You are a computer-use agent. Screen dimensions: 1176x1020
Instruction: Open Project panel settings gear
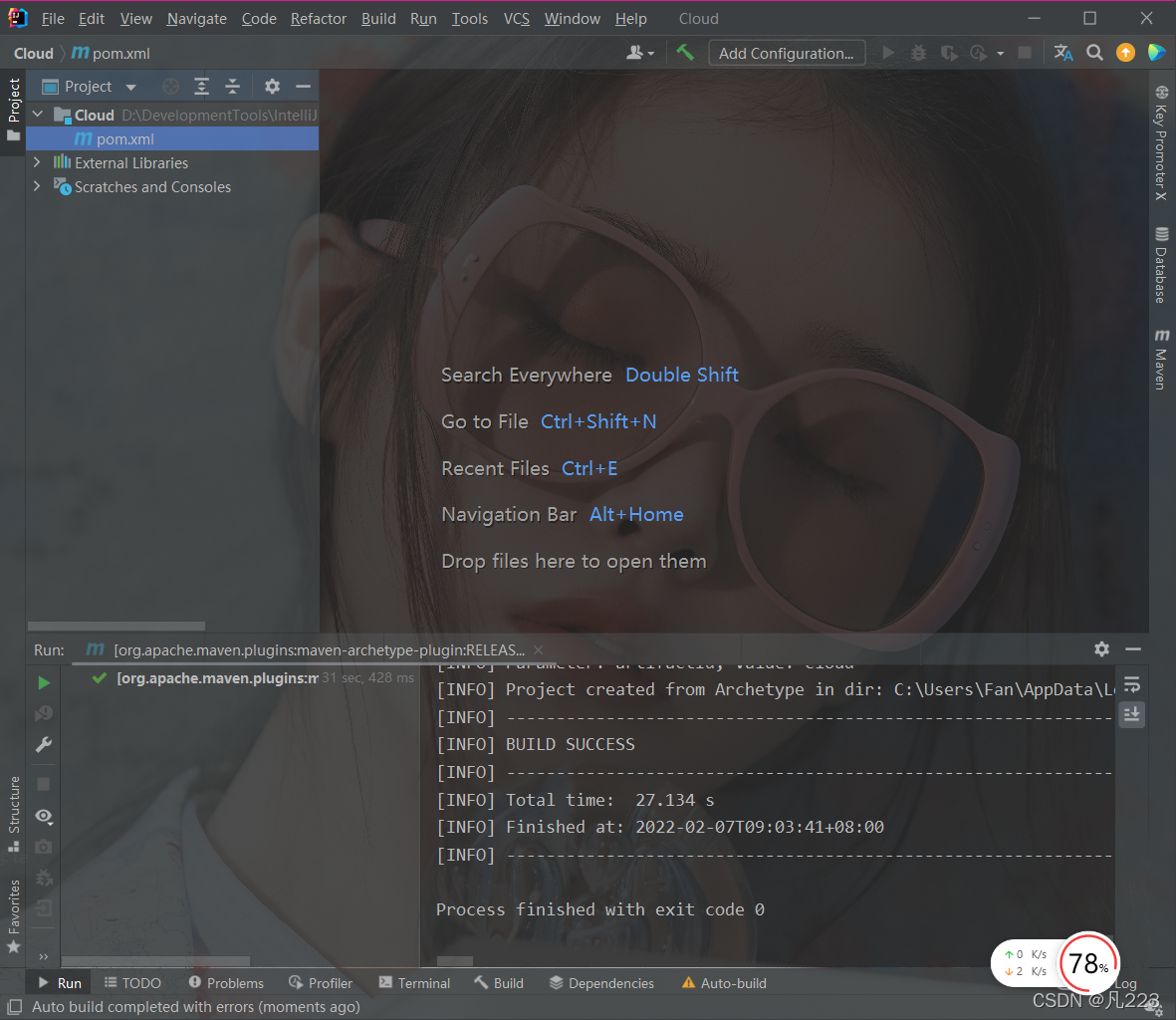pyautogui.click(x=272, y=87)
